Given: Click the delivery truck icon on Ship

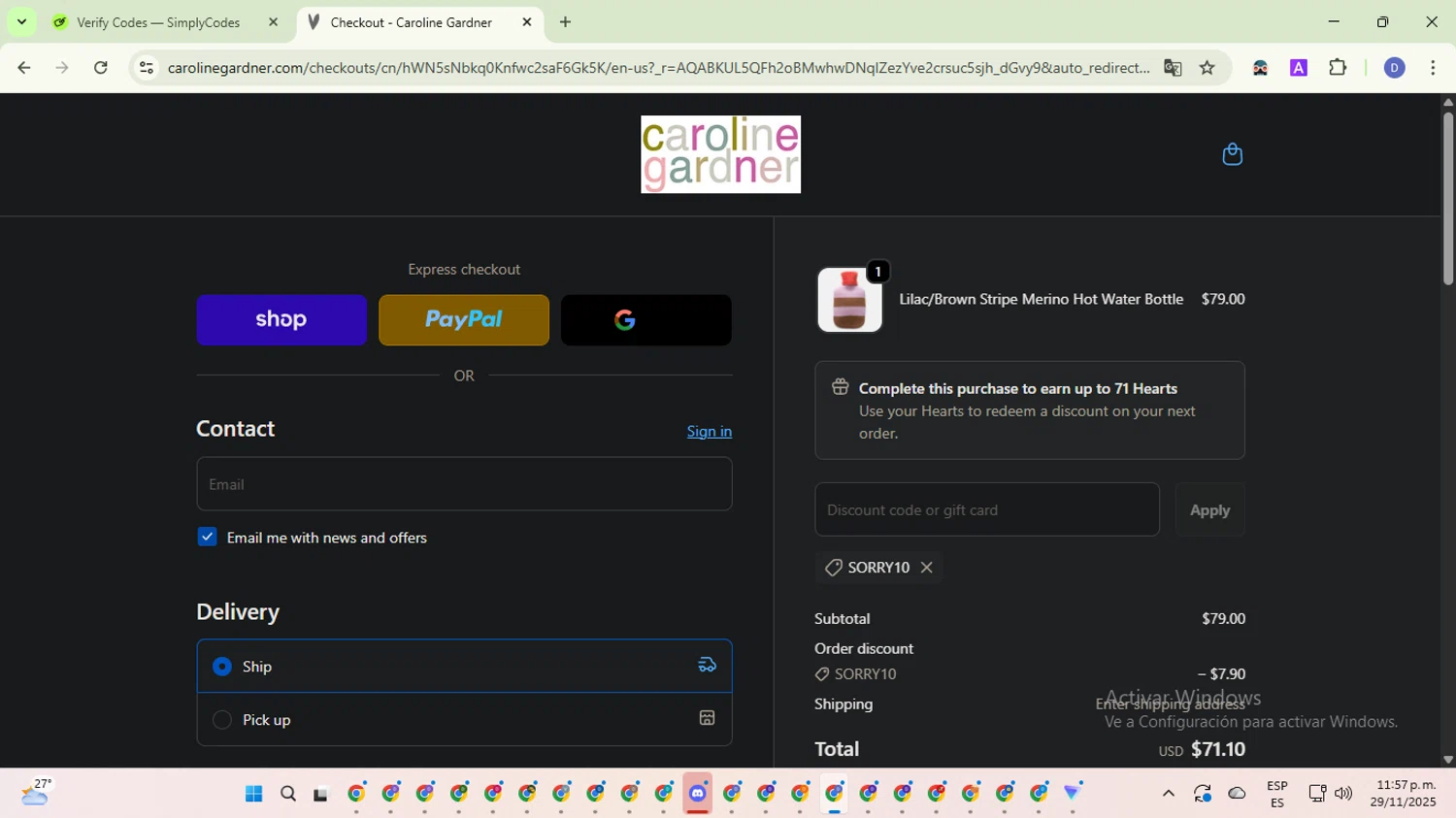Looking at the screenshot, I should pyautogui.click(x=707, y=666).
